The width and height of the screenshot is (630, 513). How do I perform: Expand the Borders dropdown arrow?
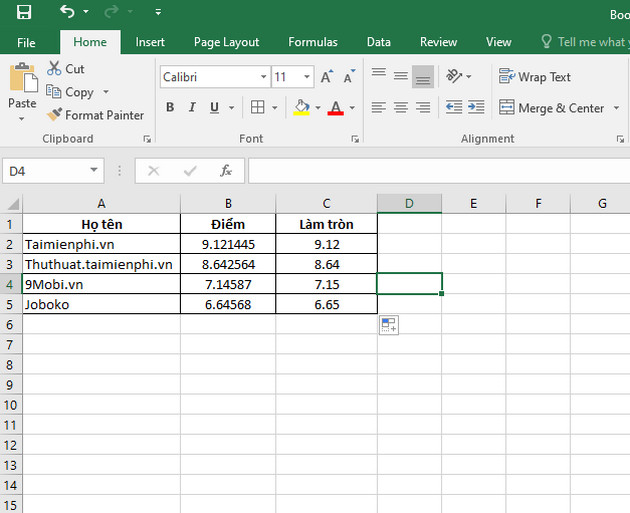tap(275, 108)
